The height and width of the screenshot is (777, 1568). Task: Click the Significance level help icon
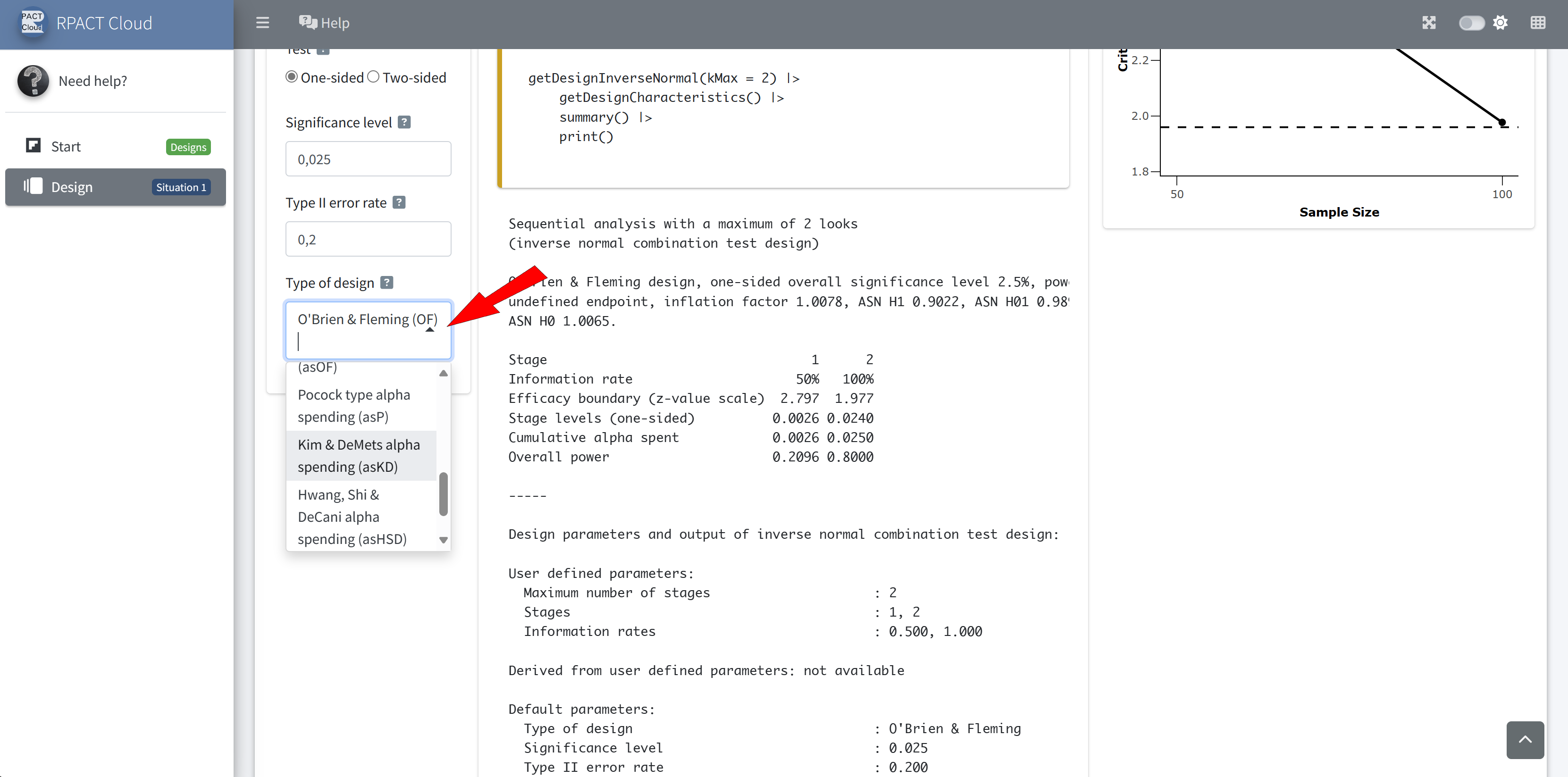click(x=404, y=122)
